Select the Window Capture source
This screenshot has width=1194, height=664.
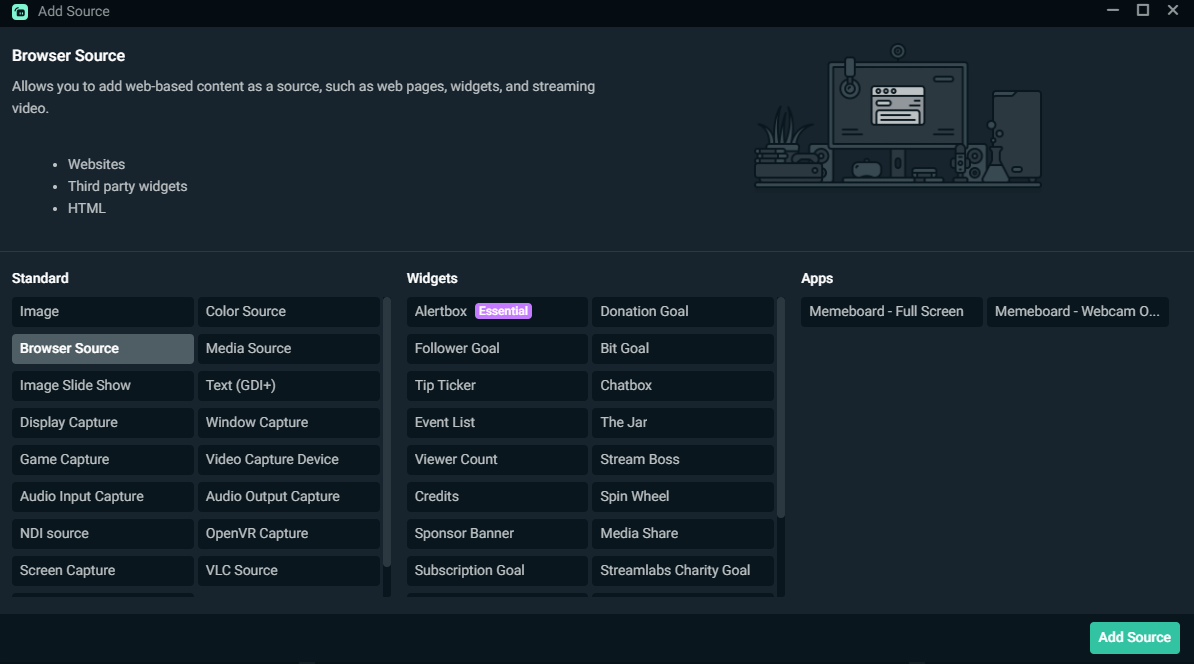point(288,422)
